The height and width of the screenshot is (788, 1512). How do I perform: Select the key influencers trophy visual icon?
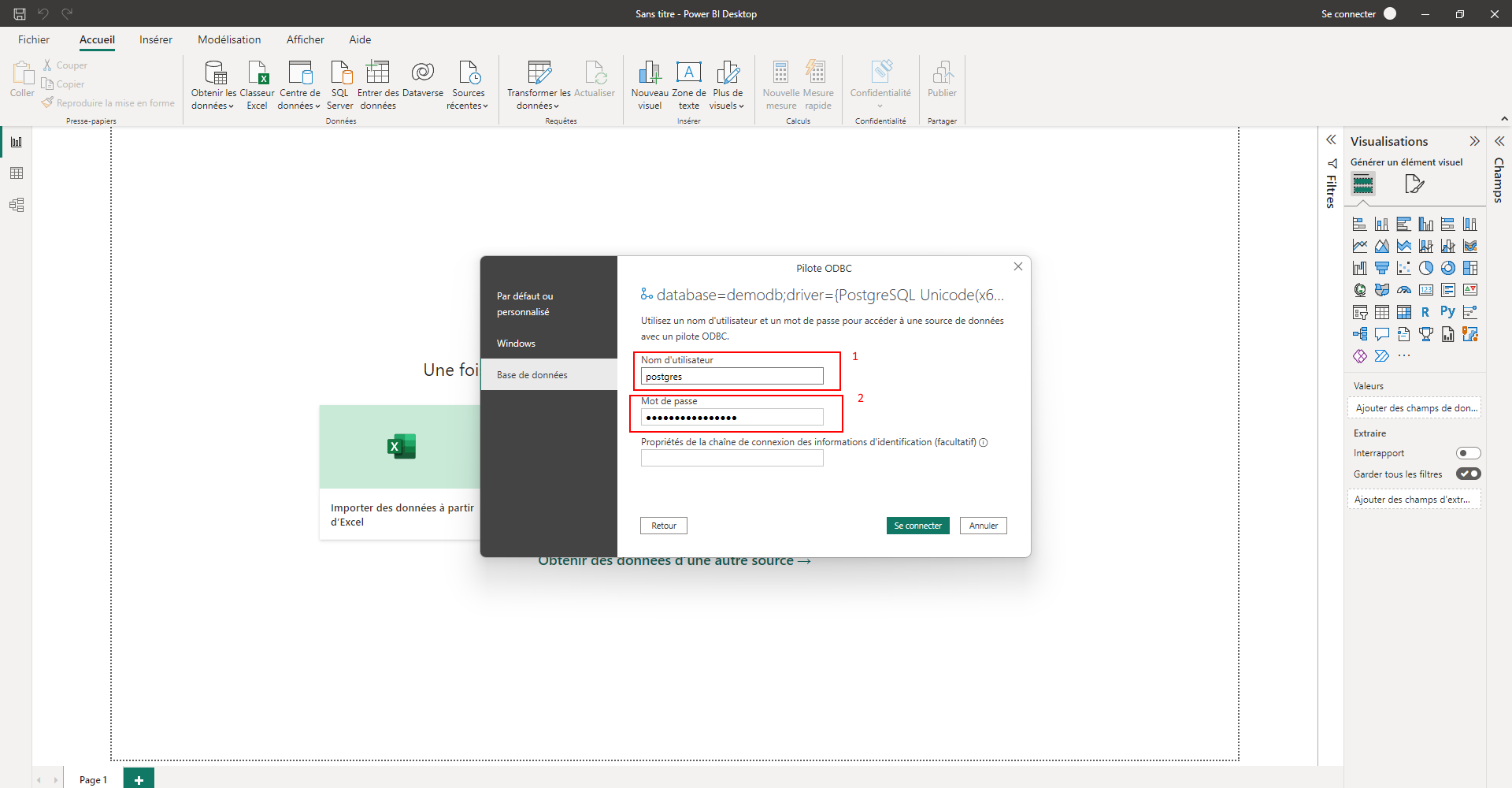click(x=1426, y=334)
